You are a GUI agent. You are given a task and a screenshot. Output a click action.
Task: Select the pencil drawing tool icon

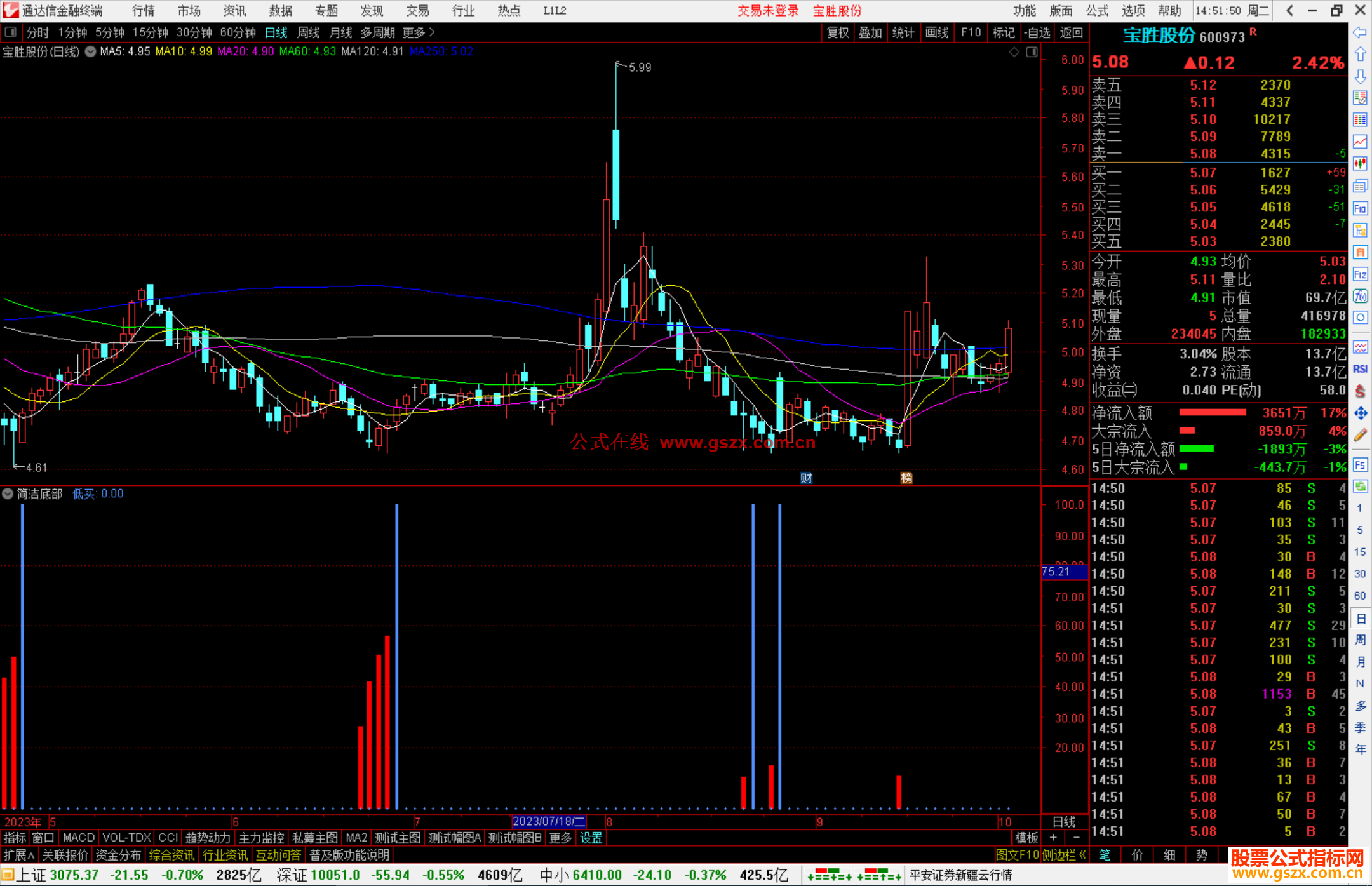point(1360,436)
